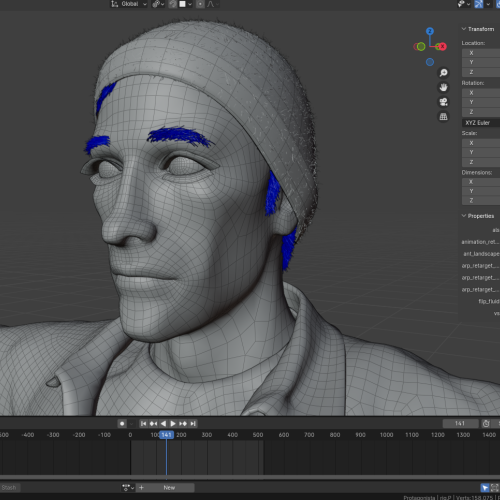Click the Rotation Z field
This screenshot has width=500, height=500.
[481, 112]
